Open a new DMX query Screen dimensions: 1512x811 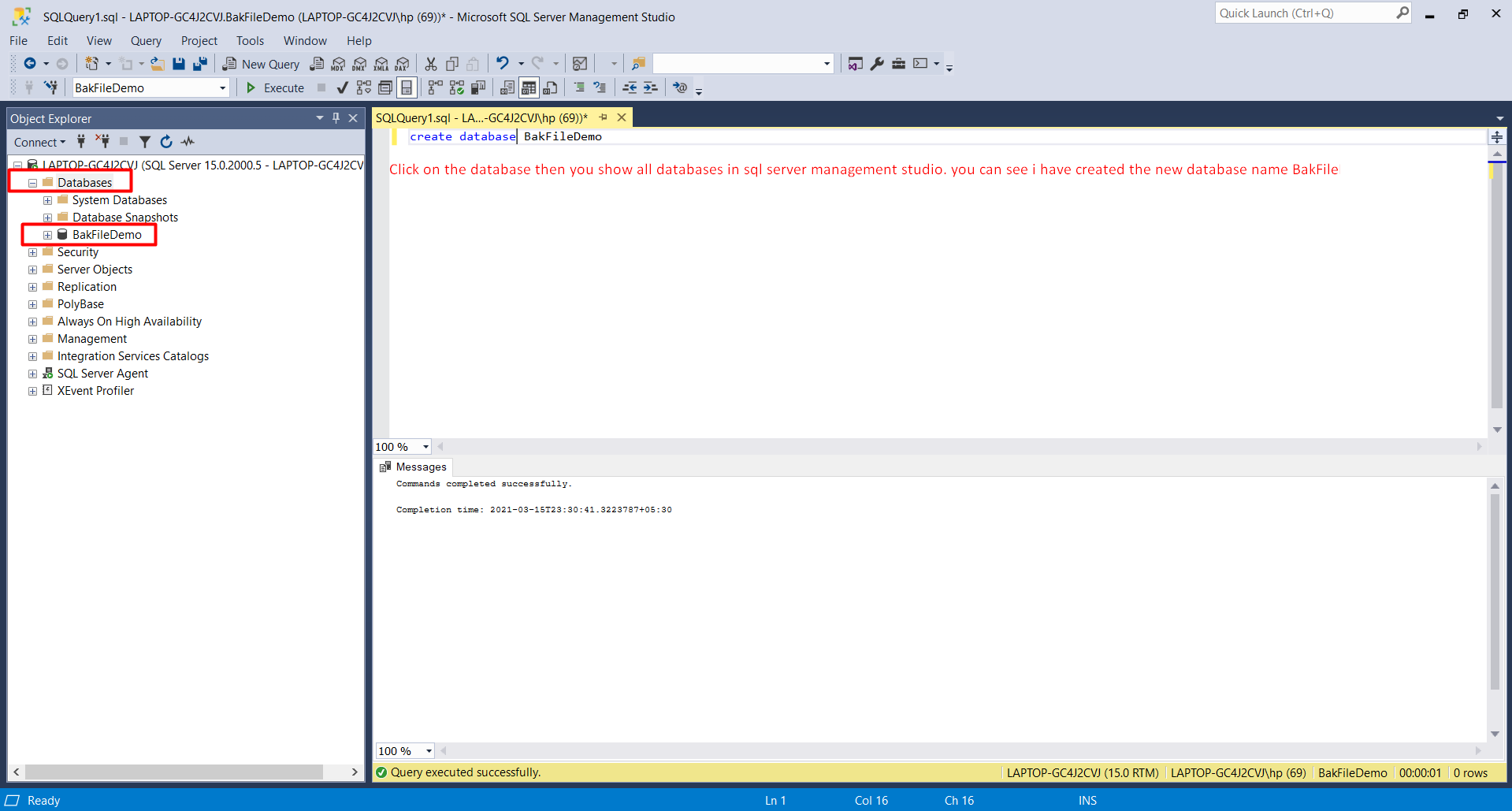[359, 64]
